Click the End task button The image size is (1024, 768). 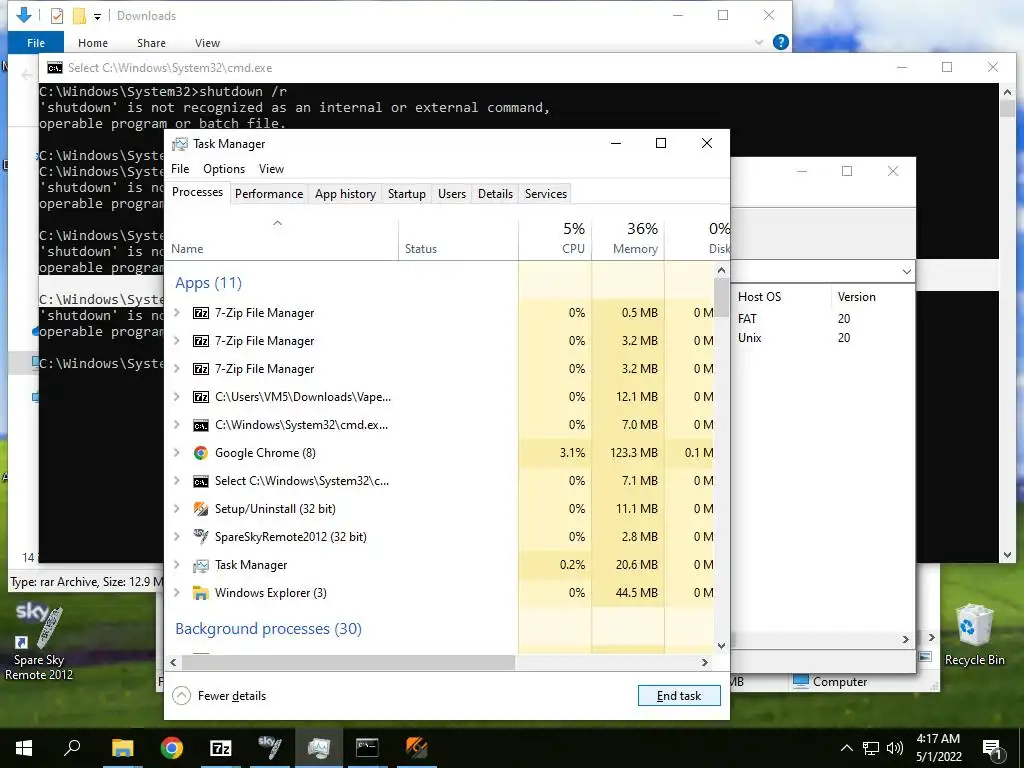[x=679, y=696]
